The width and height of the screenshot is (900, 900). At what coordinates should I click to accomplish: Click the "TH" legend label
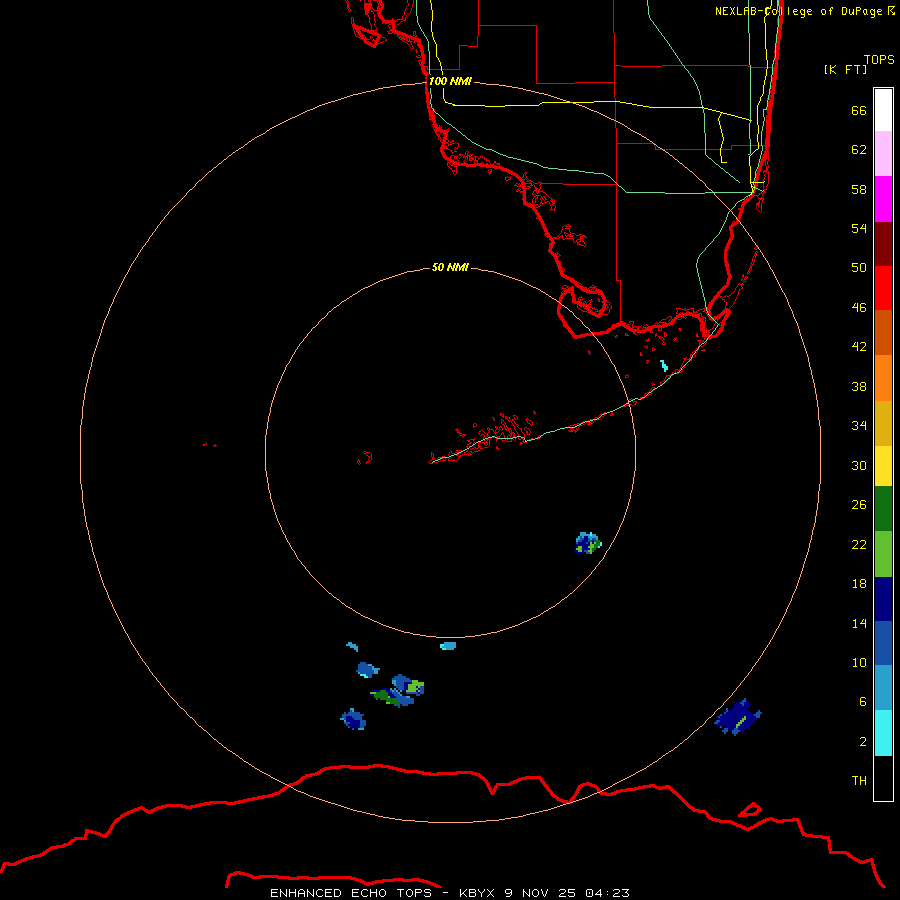[x=859, y=780]
